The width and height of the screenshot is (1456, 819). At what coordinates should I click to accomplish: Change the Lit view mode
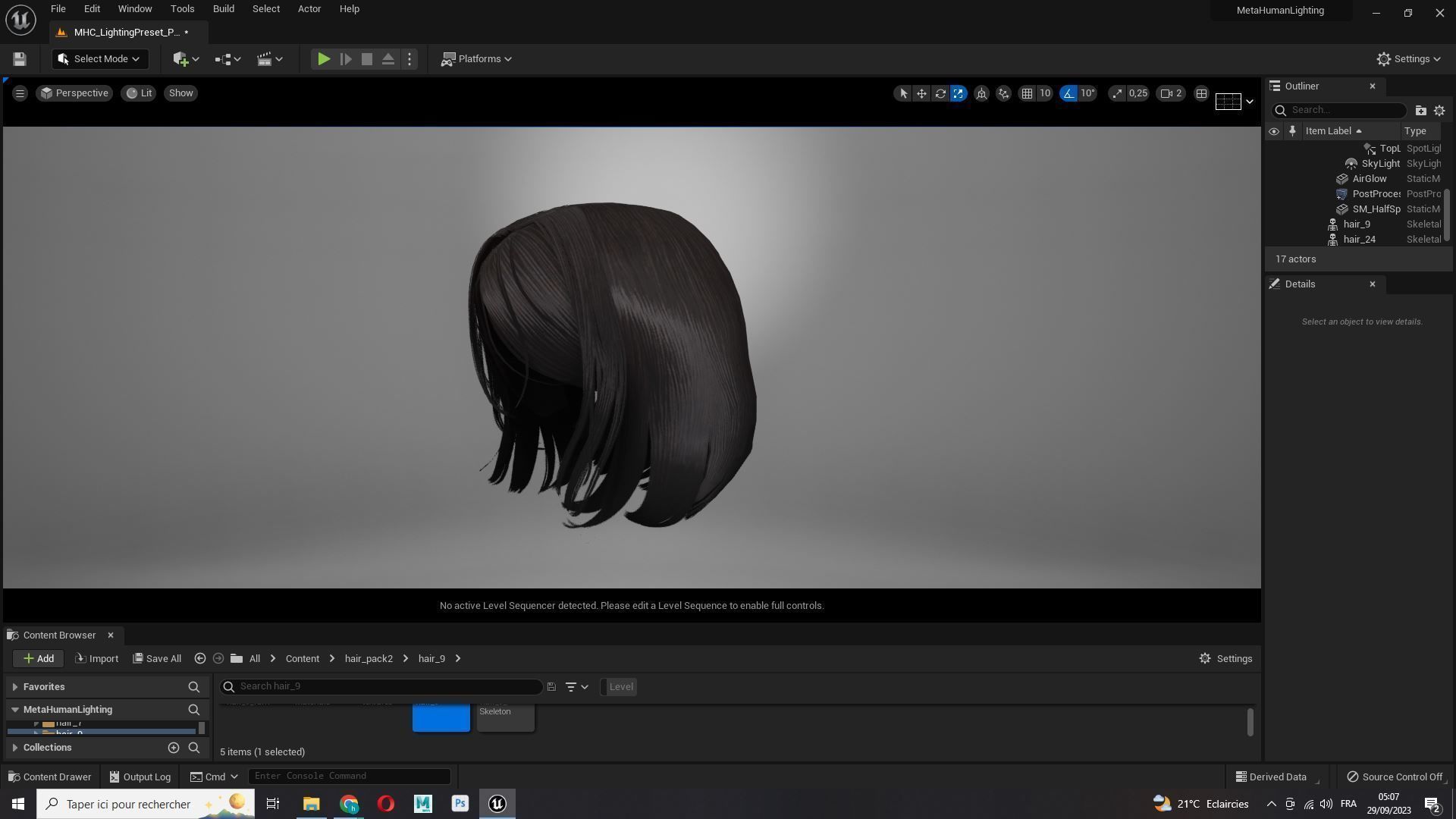pyautogui.click(x=139, y=93)
